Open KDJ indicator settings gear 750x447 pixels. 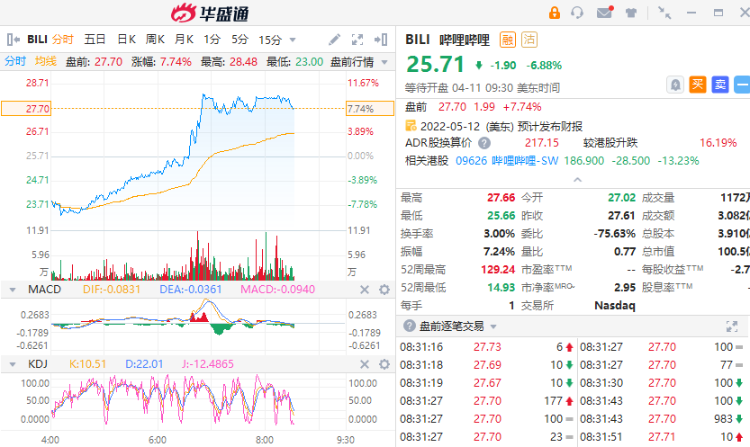point(384,365)
